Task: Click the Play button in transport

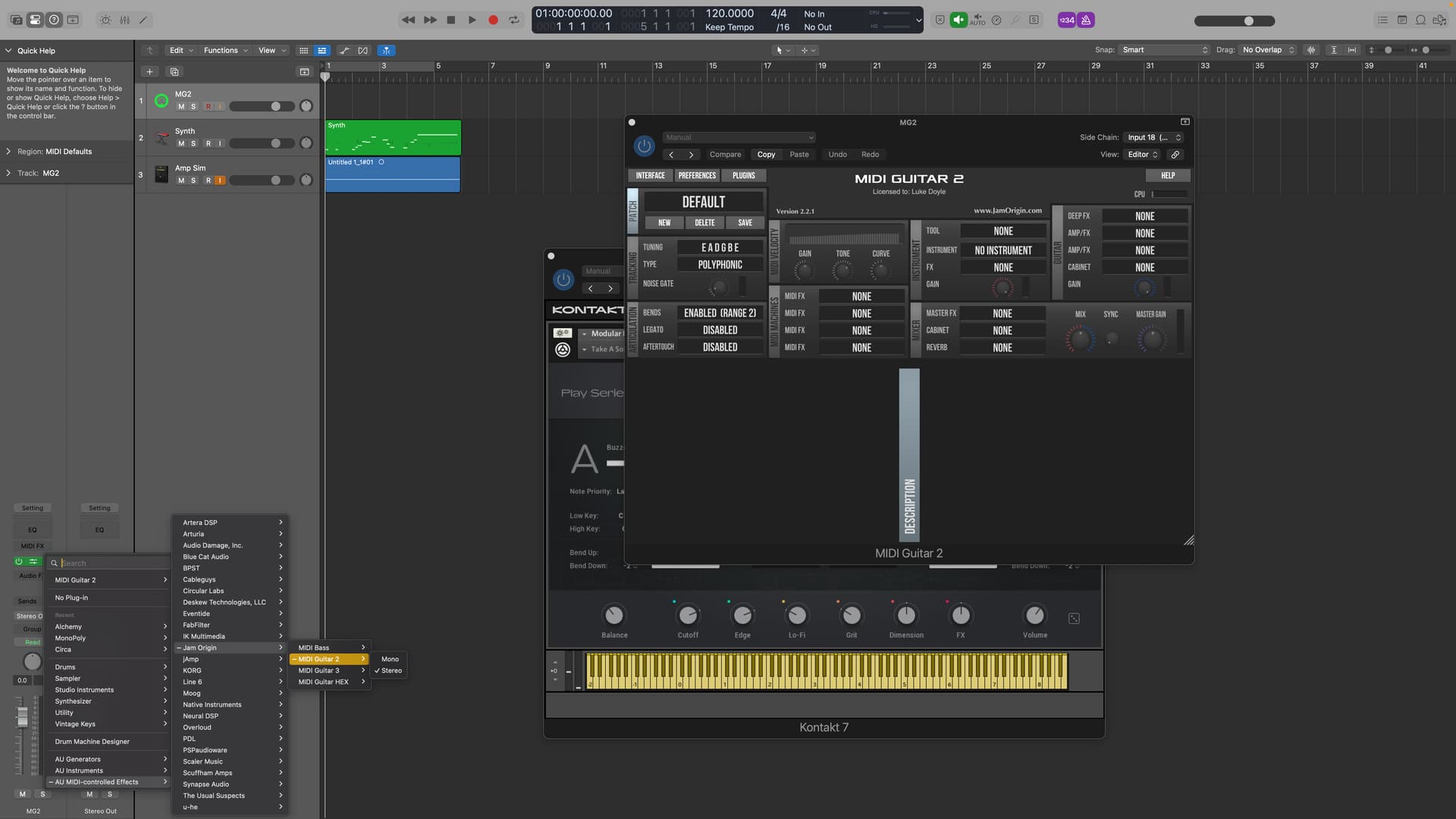Action: click(x=472, y=20)
